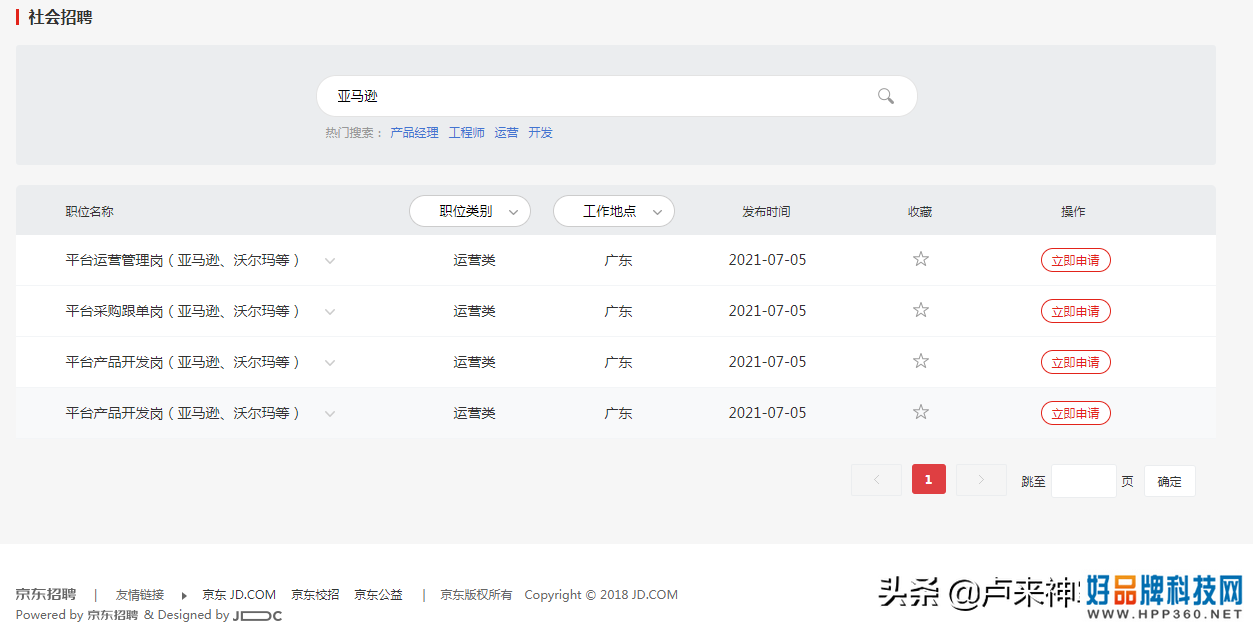
Task: Go to previous page arrow
Action: pyautogui.click(x=876, y=480)
